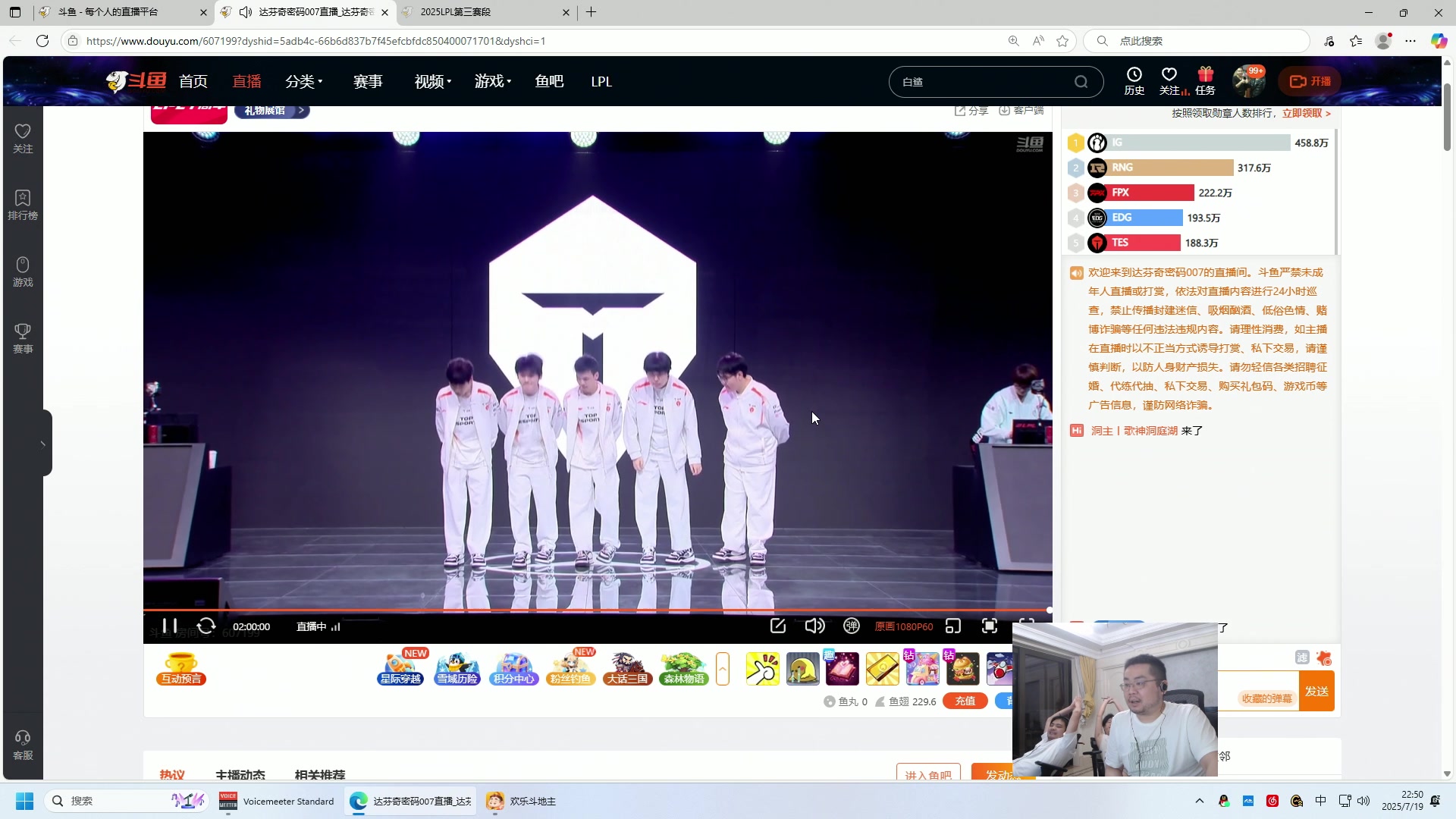Click 礼物展馆 gift gallery button
Viewport: 1456px width, 819px height.
(271, 111)
